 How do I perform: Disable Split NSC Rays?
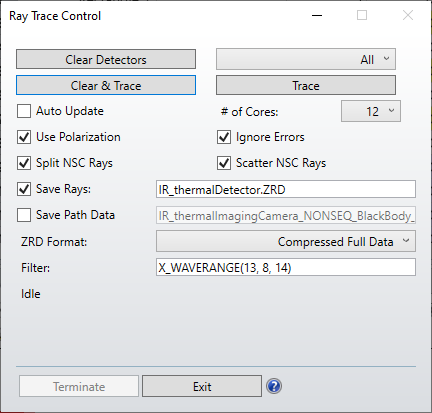click(x=24, y=163)
